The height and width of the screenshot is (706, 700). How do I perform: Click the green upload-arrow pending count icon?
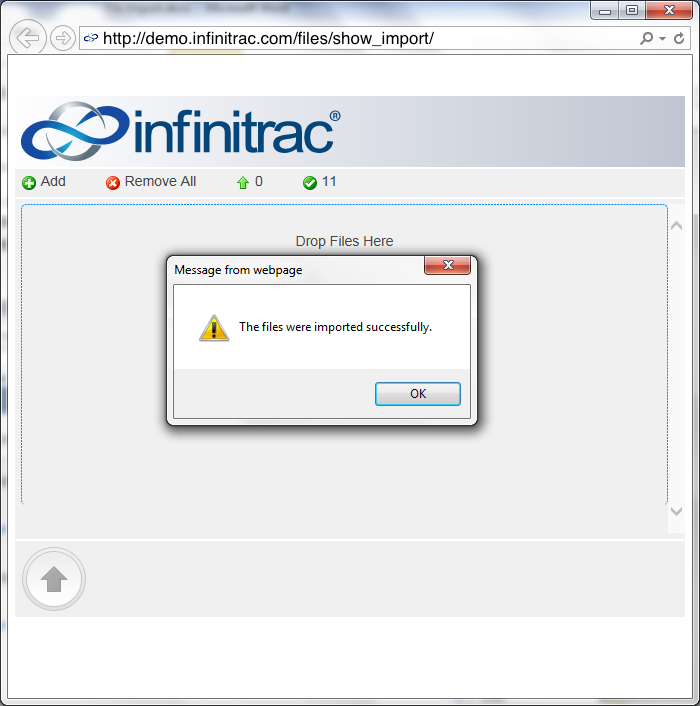(243, 183)
